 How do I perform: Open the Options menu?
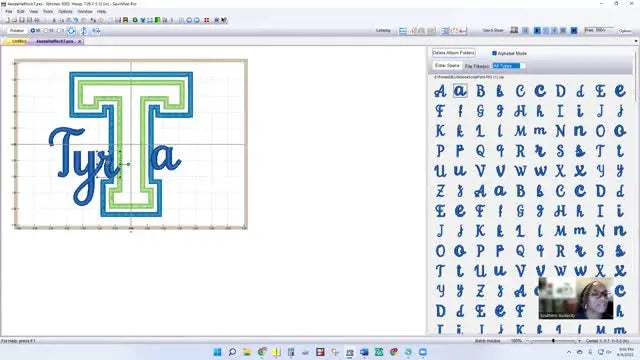click(65, 11)
